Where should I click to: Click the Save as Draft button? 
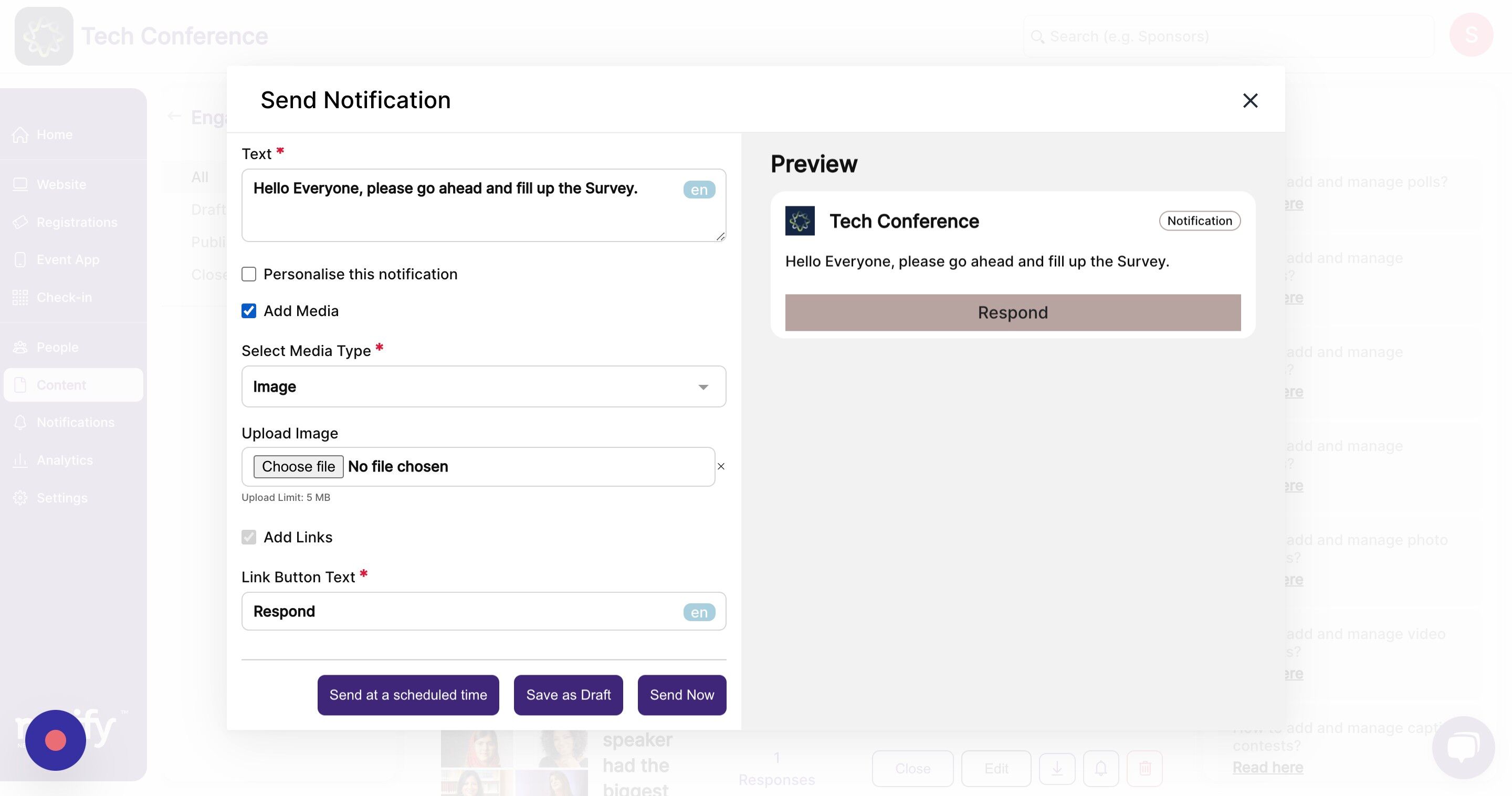[x=568, y=695]
